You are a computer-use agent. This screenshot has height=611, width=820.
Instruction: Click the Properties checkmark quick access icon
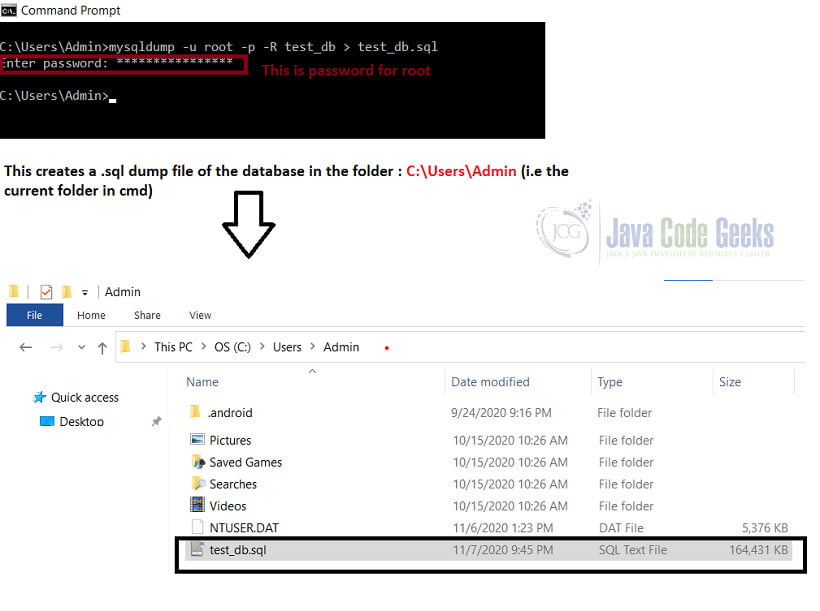click(x=46, y=292)
